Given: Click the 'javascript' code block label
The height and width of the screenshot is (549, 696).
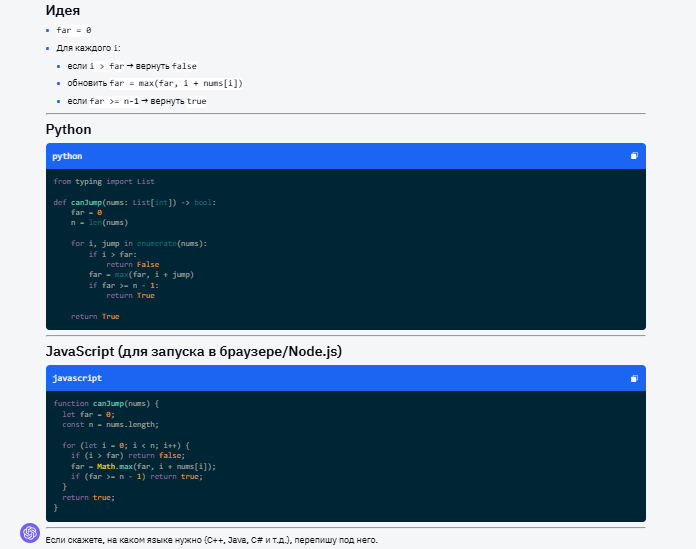Looking at the screenshot, I should [x=76, y=378].
